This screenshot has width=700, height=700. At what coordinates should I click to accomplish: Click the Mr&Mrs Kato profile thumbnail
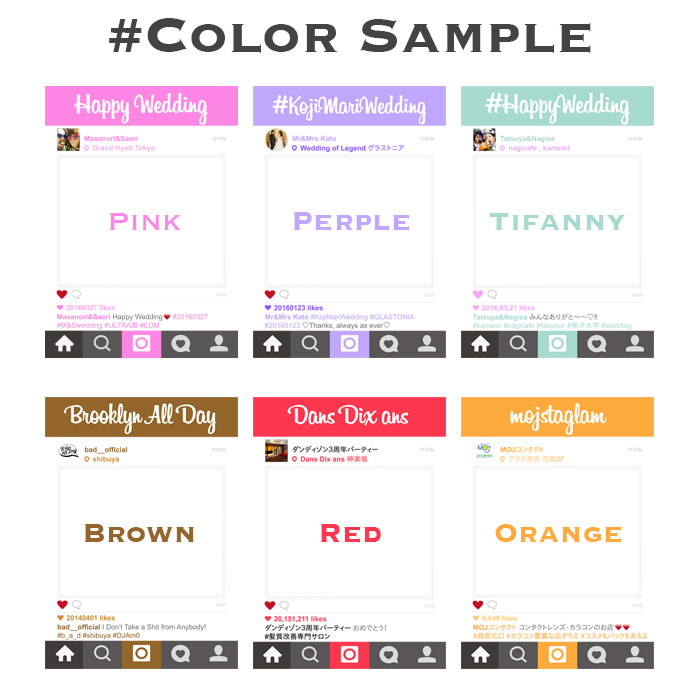(276, 140)
